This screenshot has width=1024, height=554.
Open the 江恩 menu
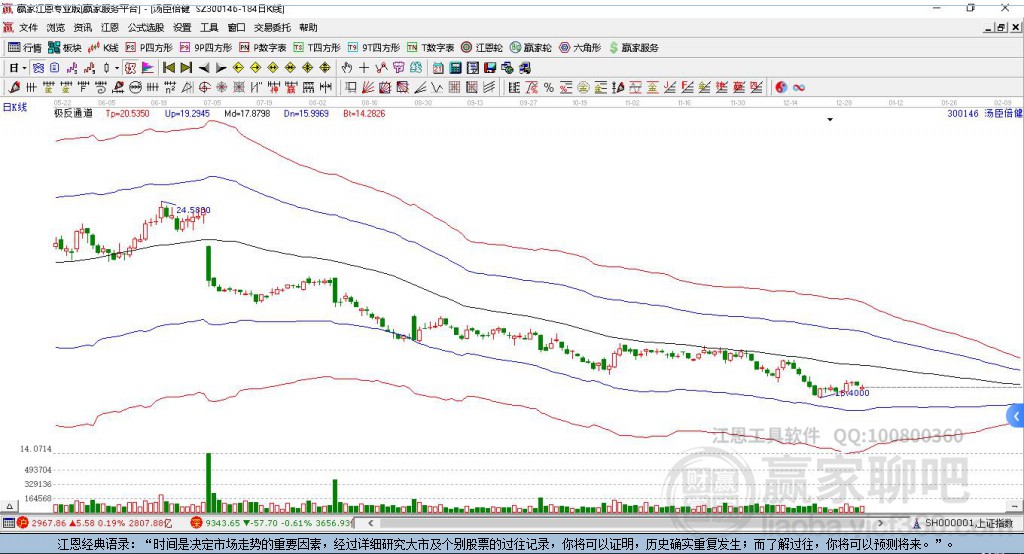(x=110, y=27)
